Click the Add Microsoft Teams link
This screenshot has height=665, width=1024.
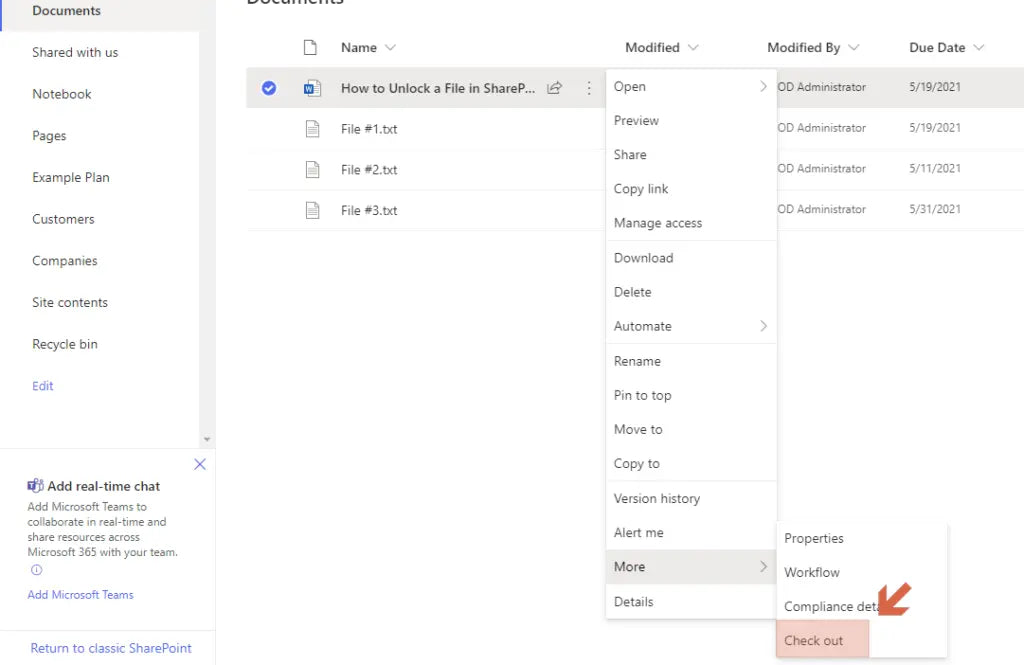[80, 595]
